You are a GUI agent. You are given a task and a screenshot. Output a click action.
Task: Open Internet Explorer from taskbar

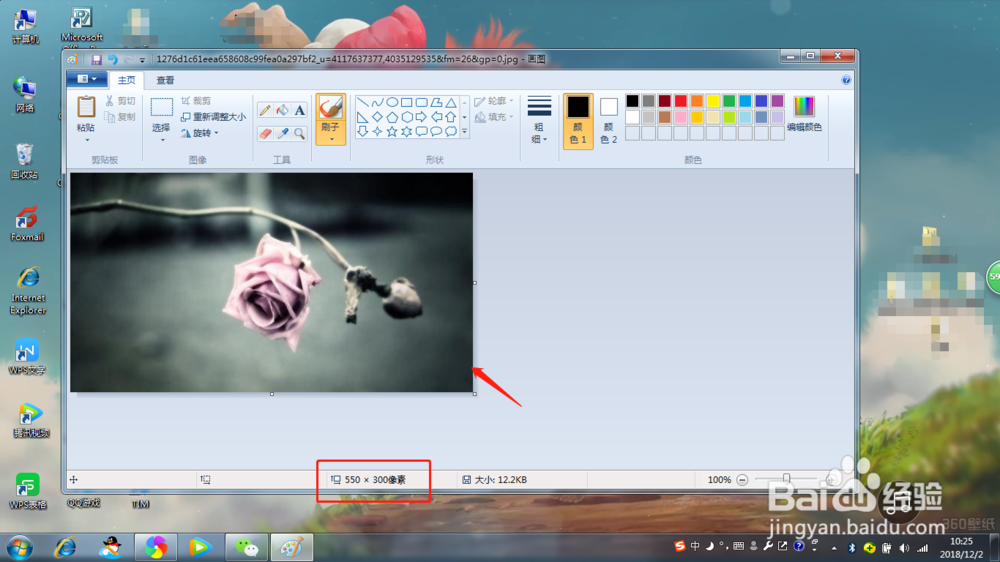(x=65, y=547)
